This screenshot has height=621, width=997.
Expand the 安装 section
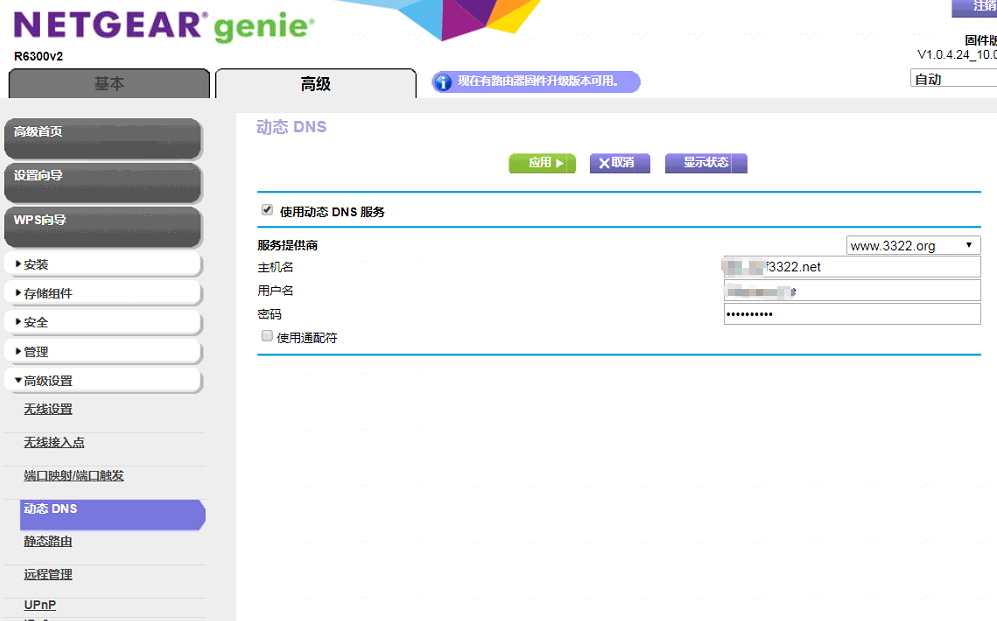103,264
